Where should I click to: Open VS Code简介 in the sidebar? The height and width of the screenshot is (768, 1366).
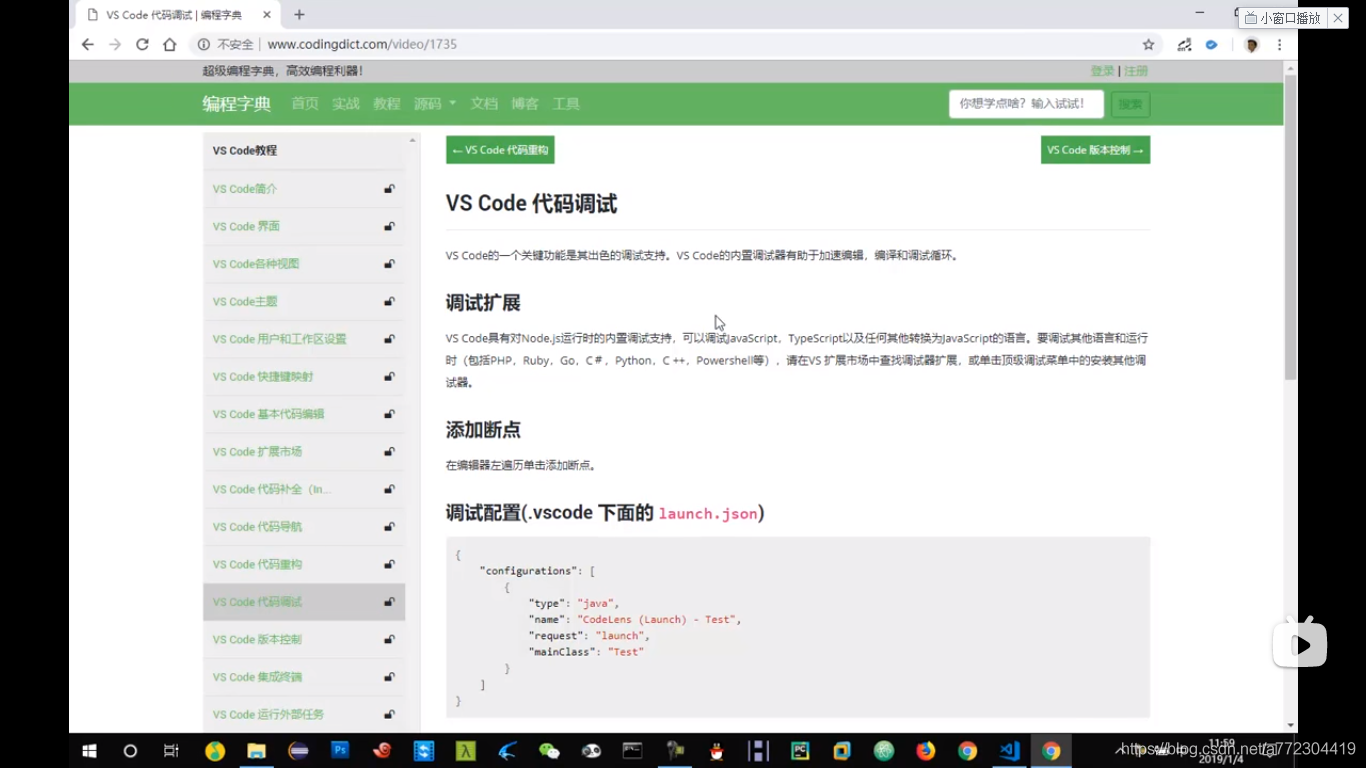pyautogui.click(x=245, y=189)
